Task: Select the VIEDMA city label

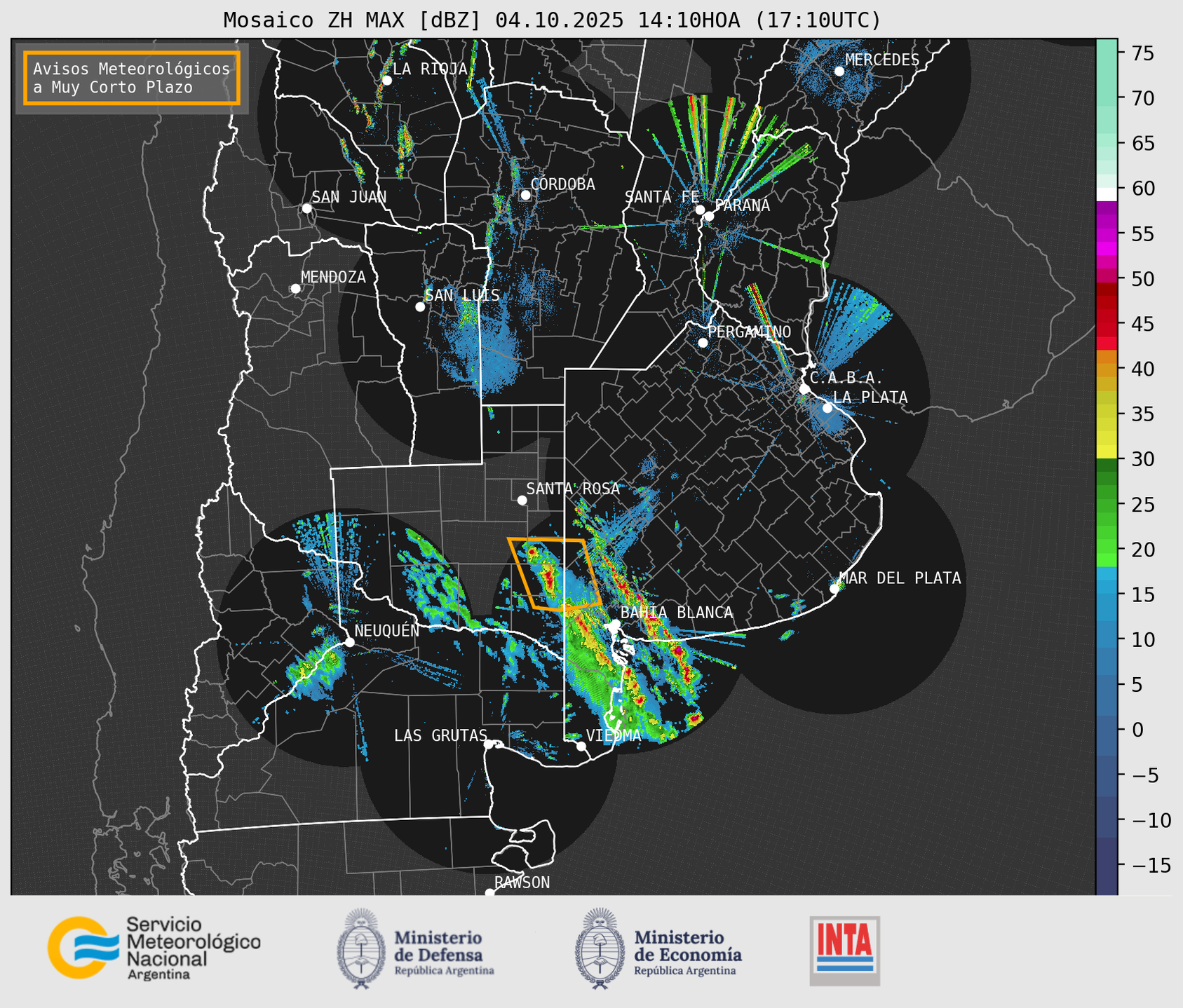Action: click(614, 735)
